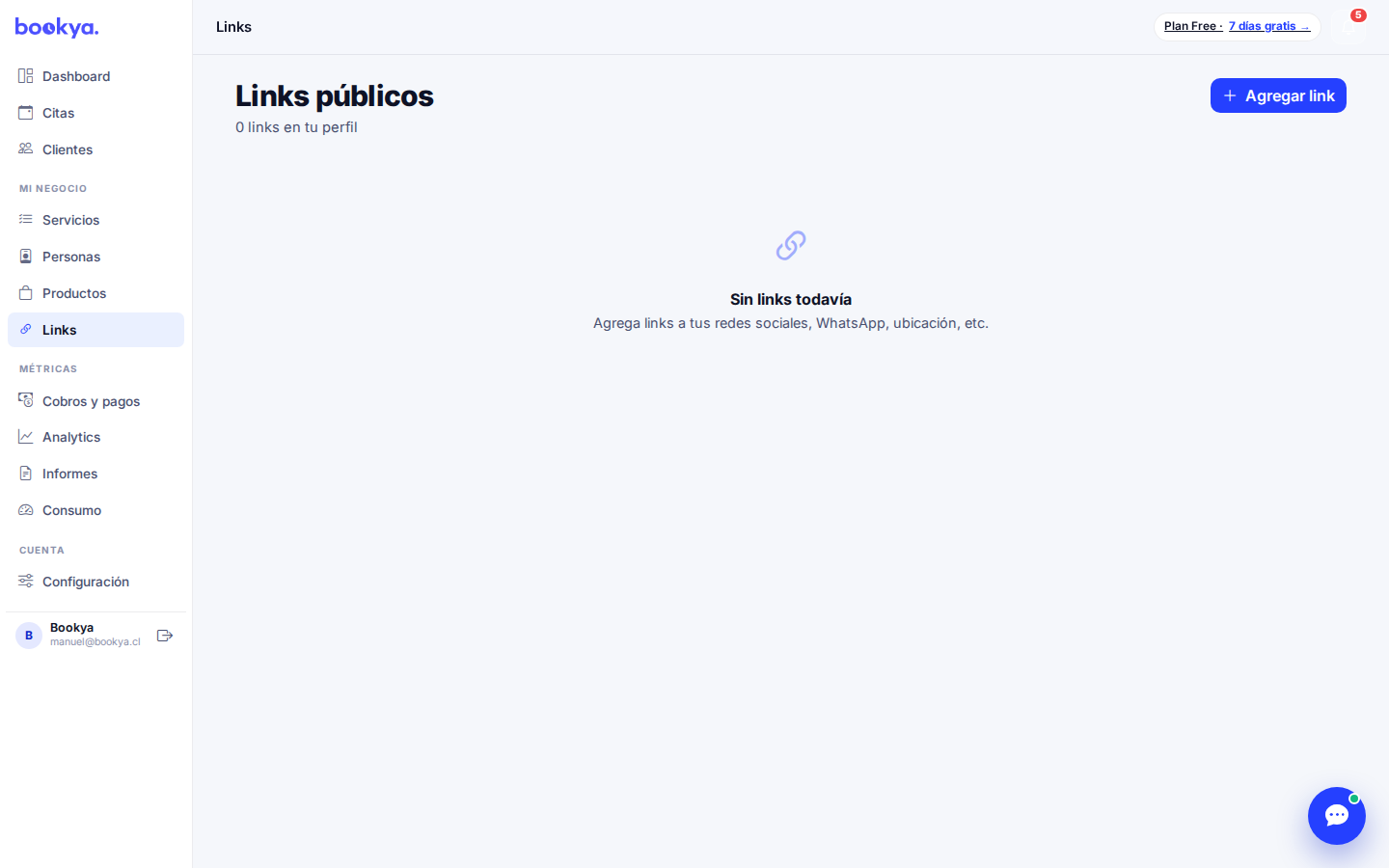
Task: Open the Dashboard page from the sidebar
Action: point(95,76)
